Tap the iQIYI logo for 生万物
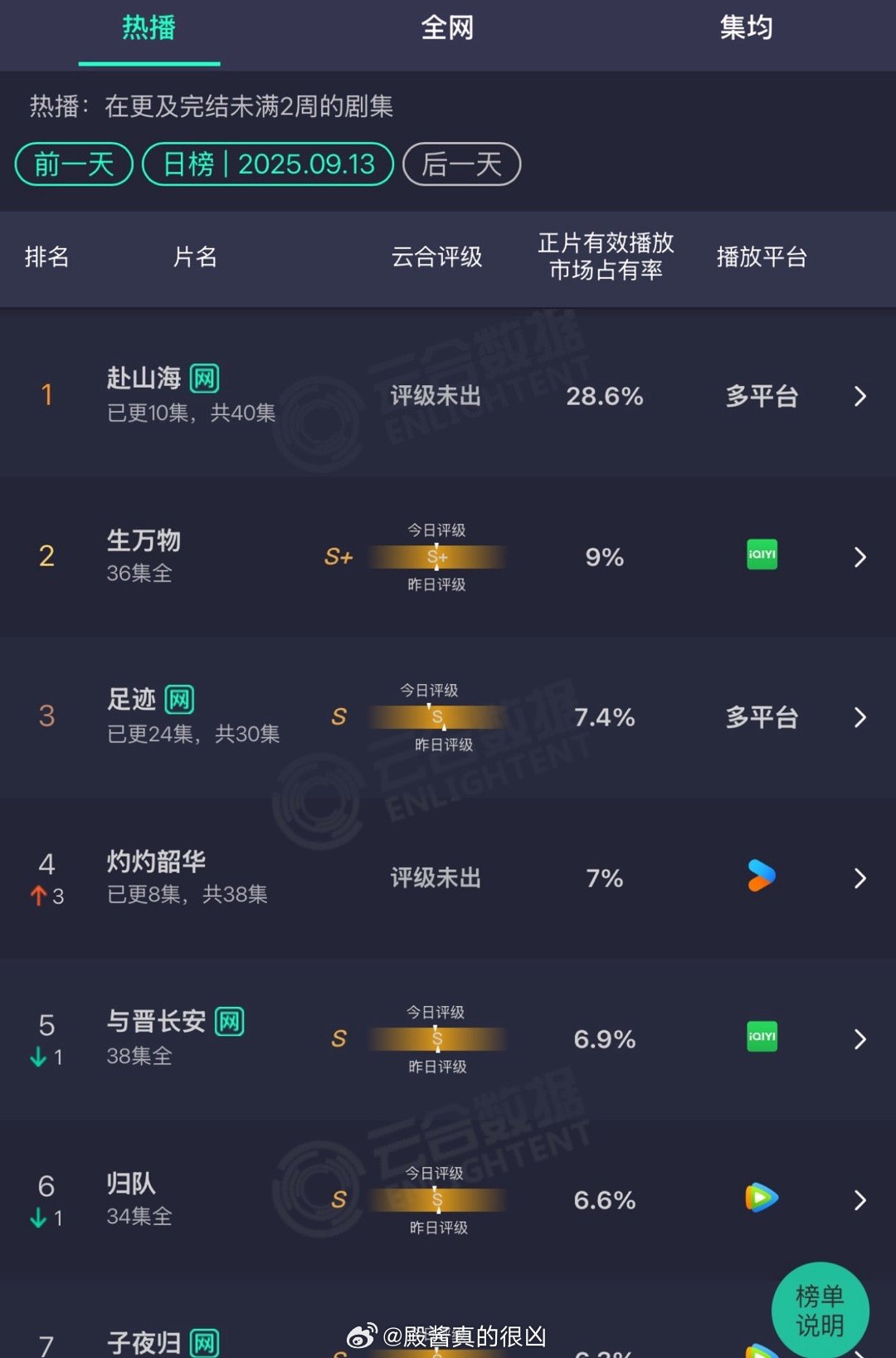 (762, 554)
